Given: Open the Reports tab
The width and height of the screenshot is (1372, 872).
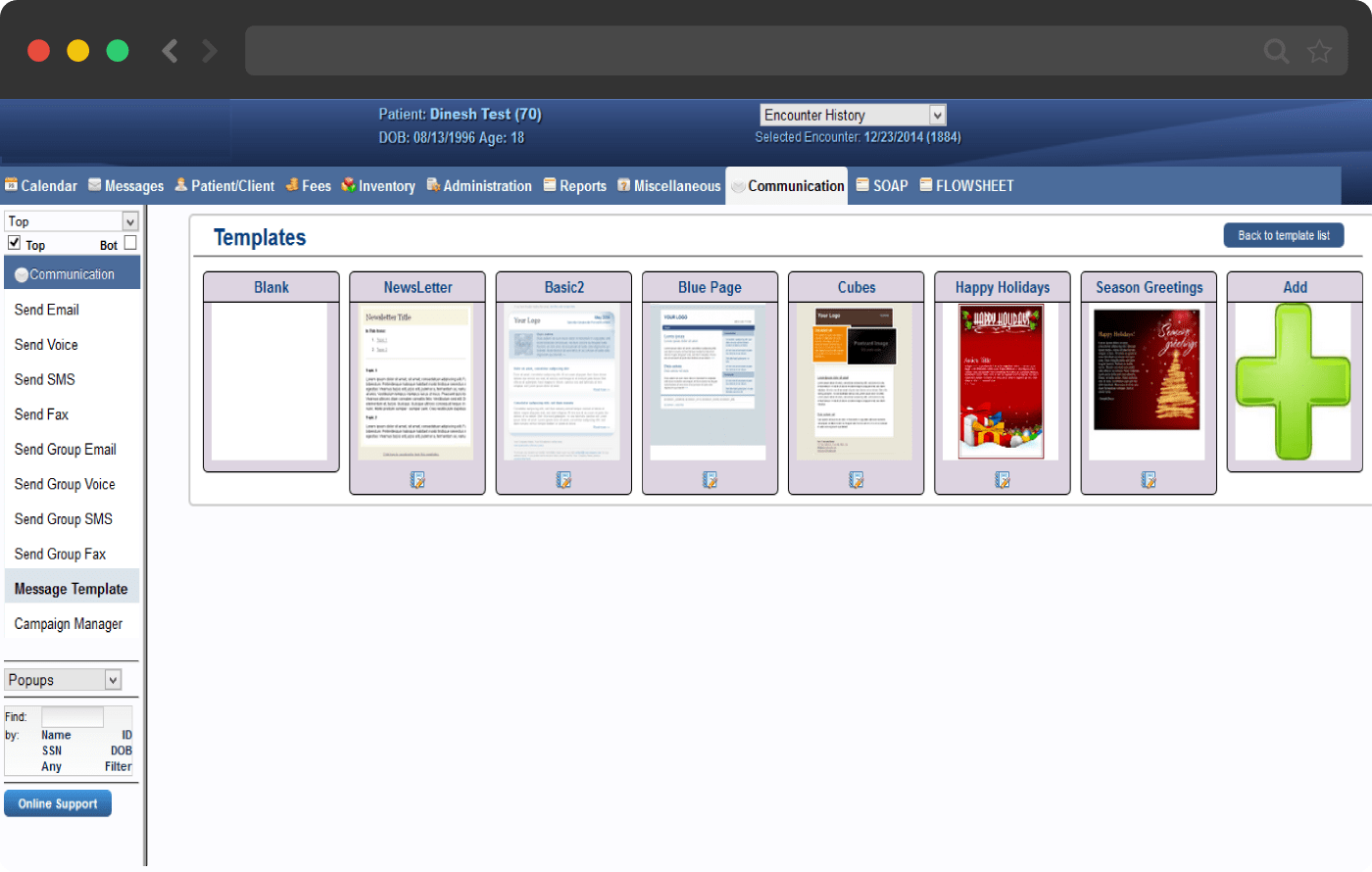Looking at the screenshot, I should pos(575,186).
